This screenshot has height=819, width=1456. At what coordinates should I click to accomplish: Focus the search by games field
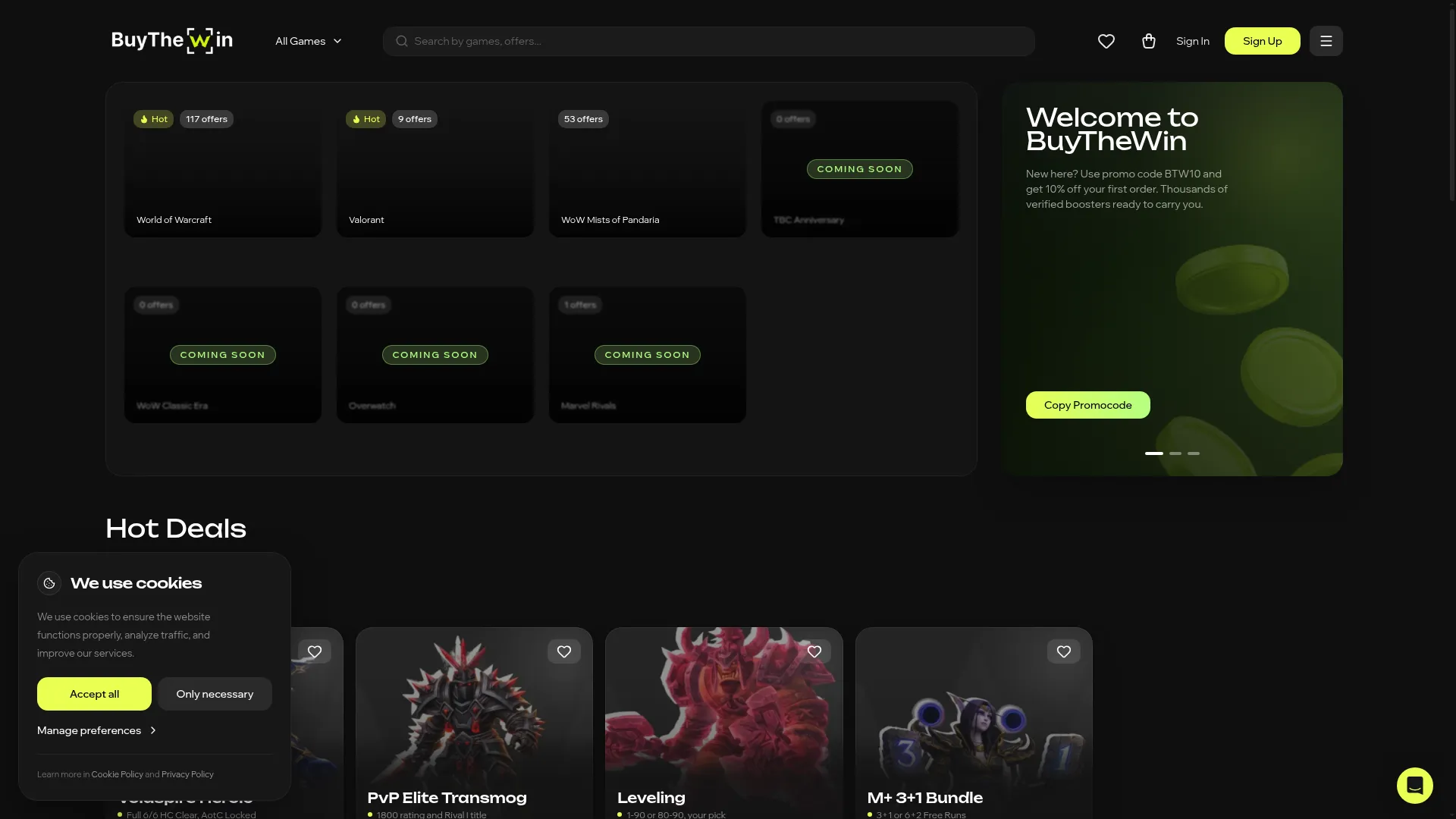coord(709,41)
